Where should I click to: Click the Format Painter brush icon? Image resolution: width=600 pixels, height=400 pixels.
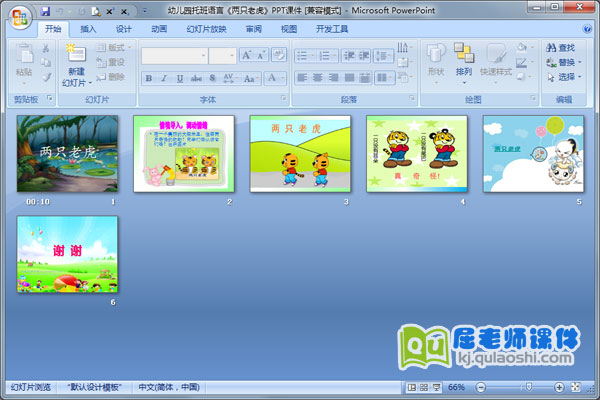(x=46, y=77)
